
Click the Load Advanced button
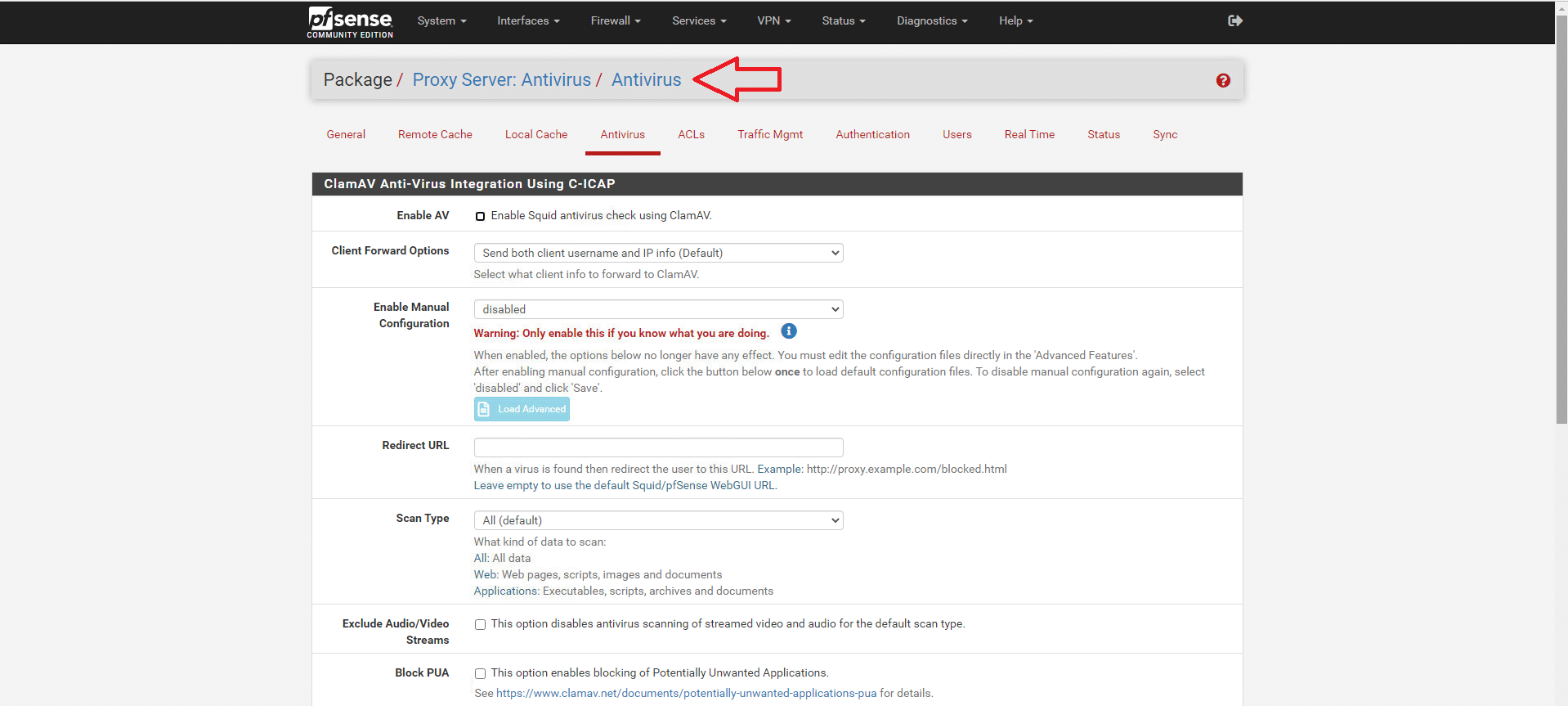coord(522,409)
